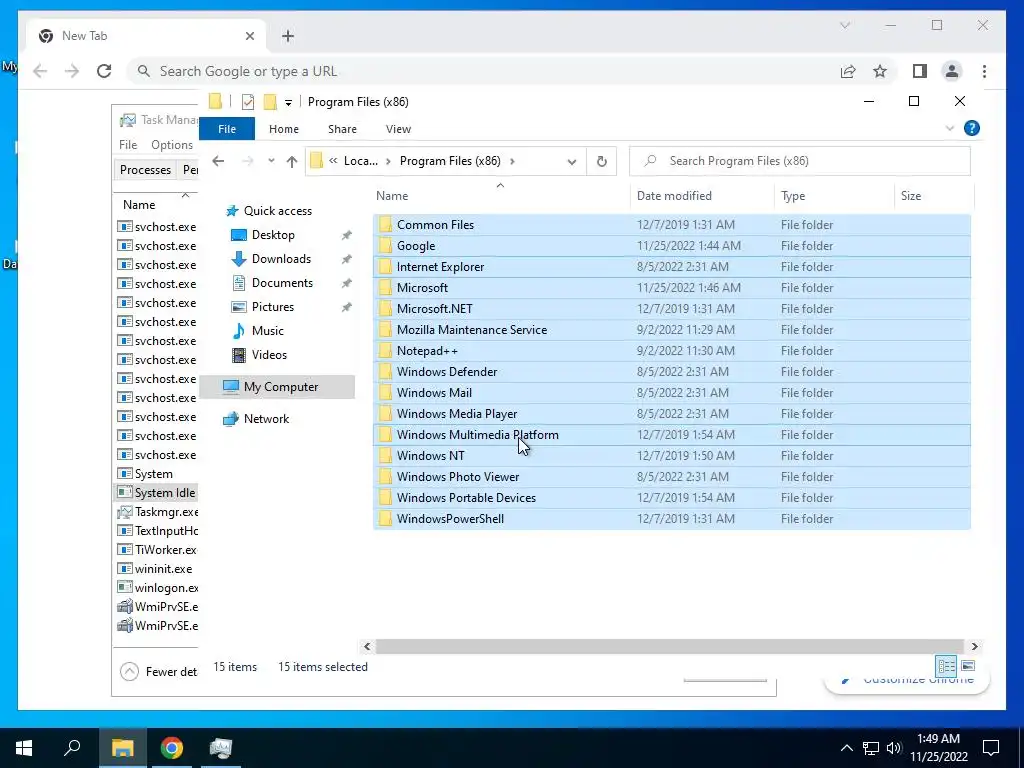Select the Windows NT folder icon
Image resolution: width=1024 pixels, height=768 pixels.
[x=385, y=456]
